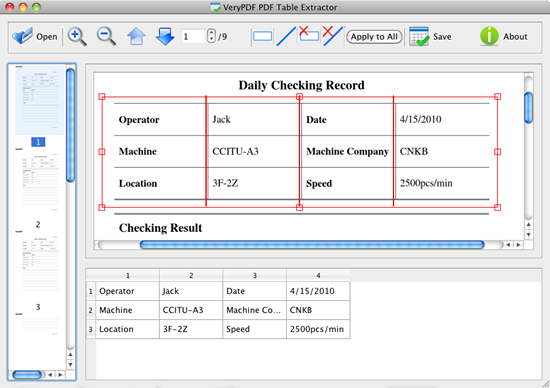550x388 pixels.
Task: Click top-left handle of red selection box
Action: click(x=102, y=96)
